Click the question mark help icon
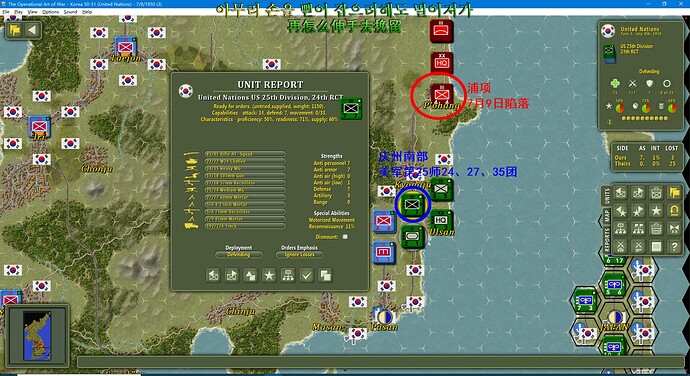690x376 pixels. pos(674,247)
